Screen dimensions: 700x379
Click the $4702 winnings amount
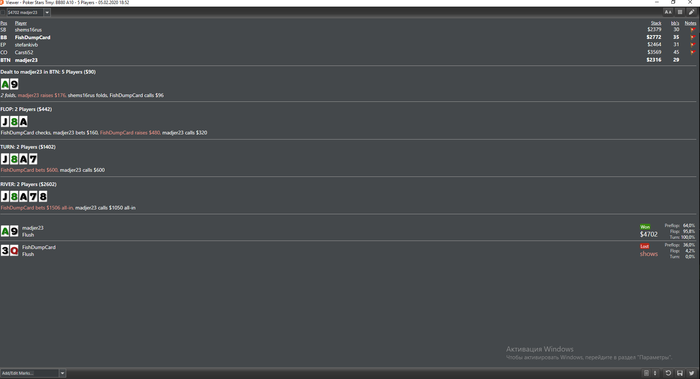coord(649,234)
